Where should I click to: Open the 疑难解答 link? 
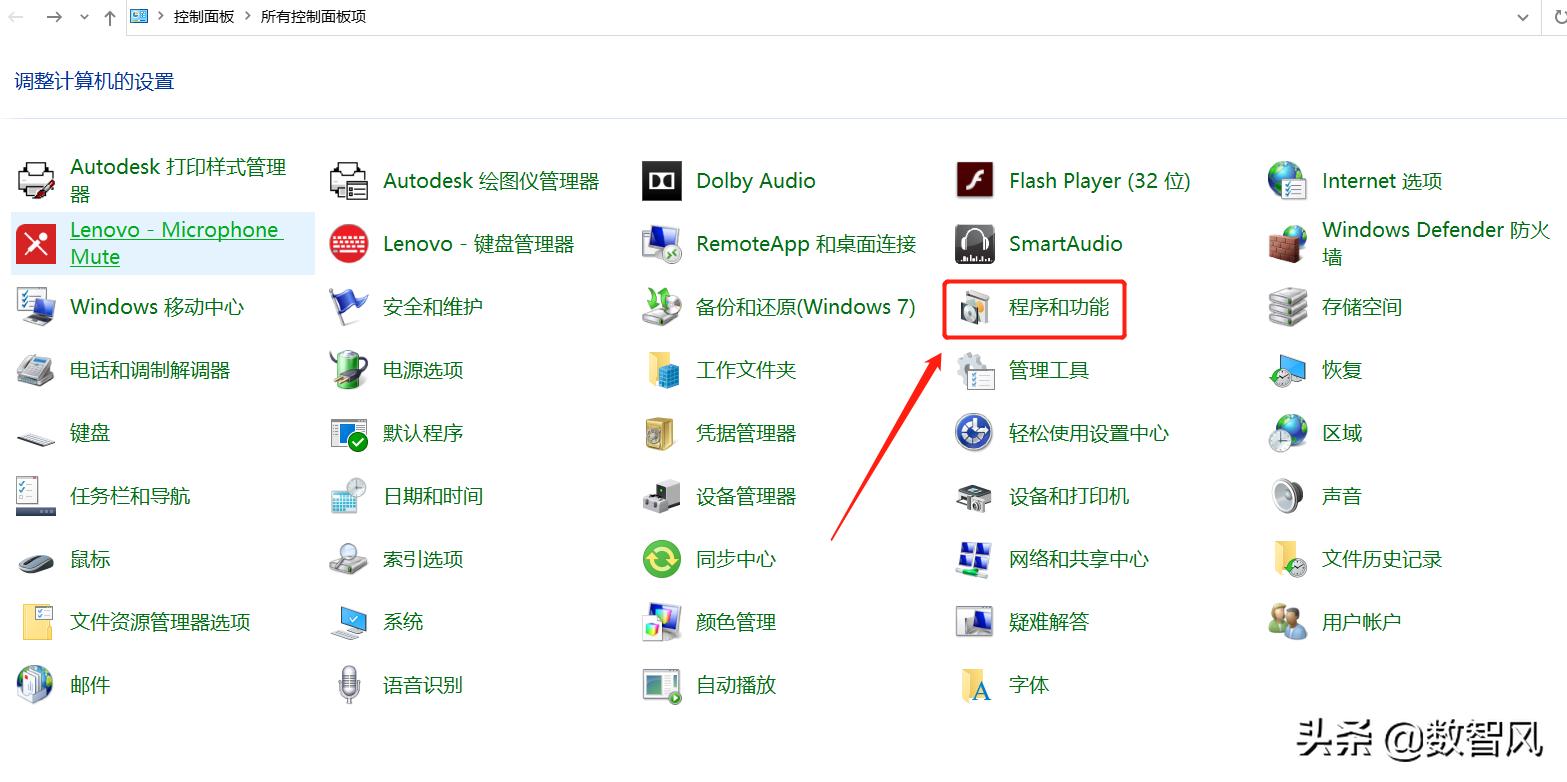(1049, 622)
